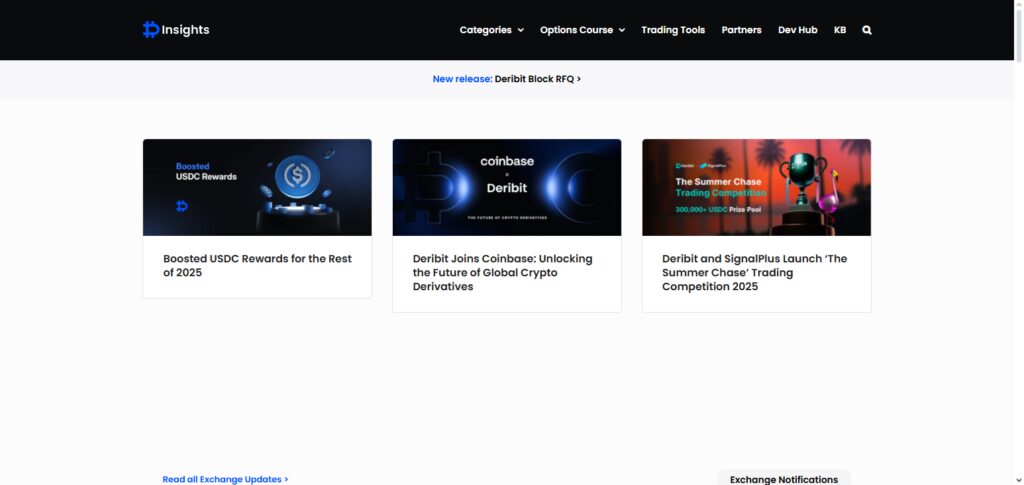Open the search magnifier icon
Image resolution: width=1024 pixels, height=485 pixels.
[x=867, y=30]
